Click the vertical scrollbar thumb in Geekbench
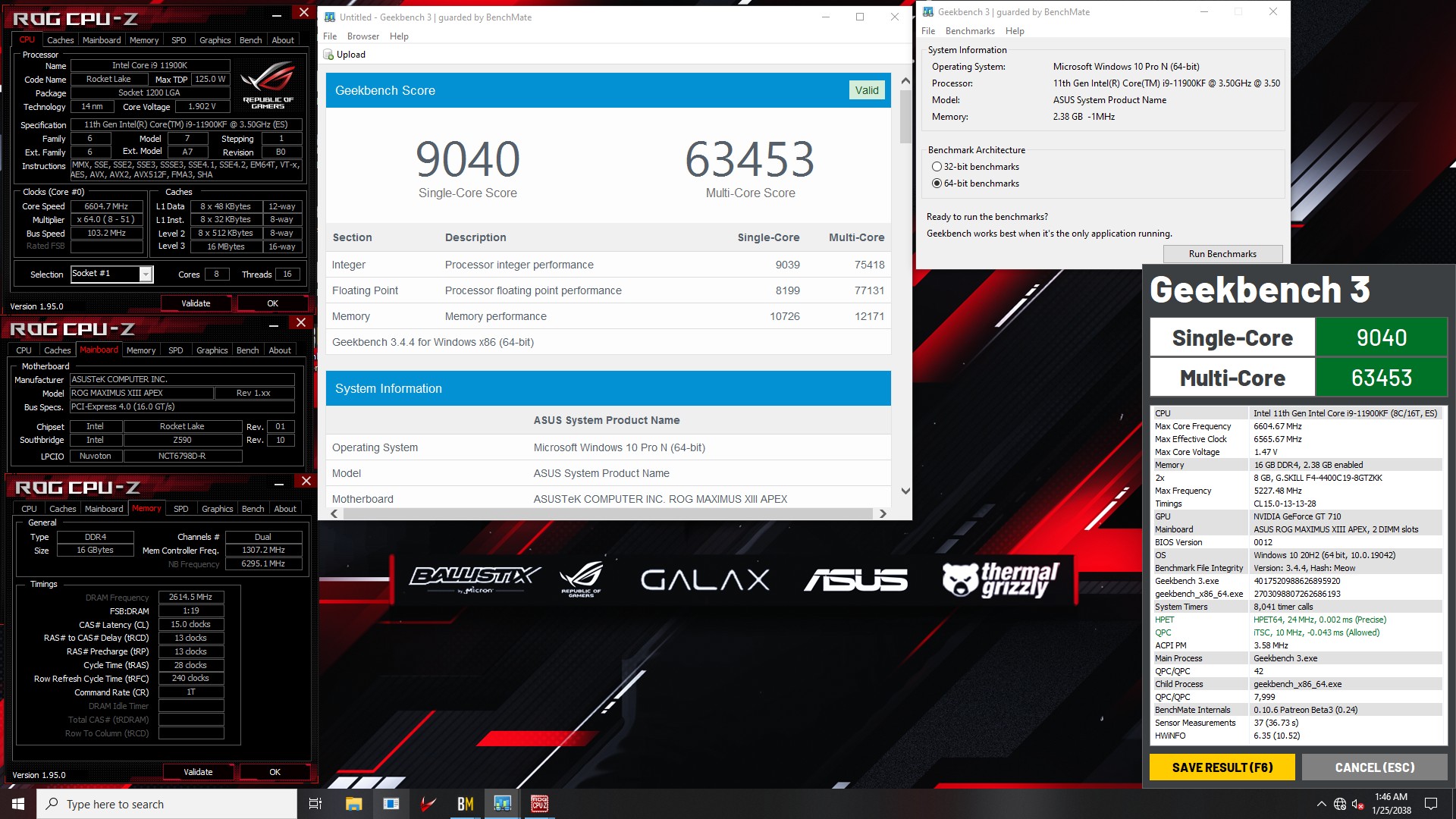1456x819 pixels. pos(905,117)
